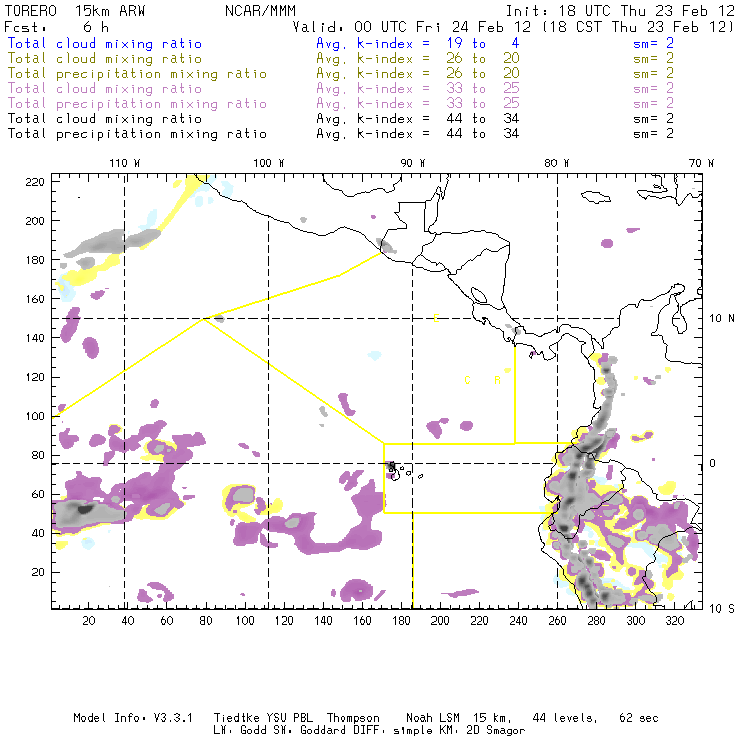Click the y-axis tick label "140"
The height and width of the screenshot is (740, 740).
(34, 338)
